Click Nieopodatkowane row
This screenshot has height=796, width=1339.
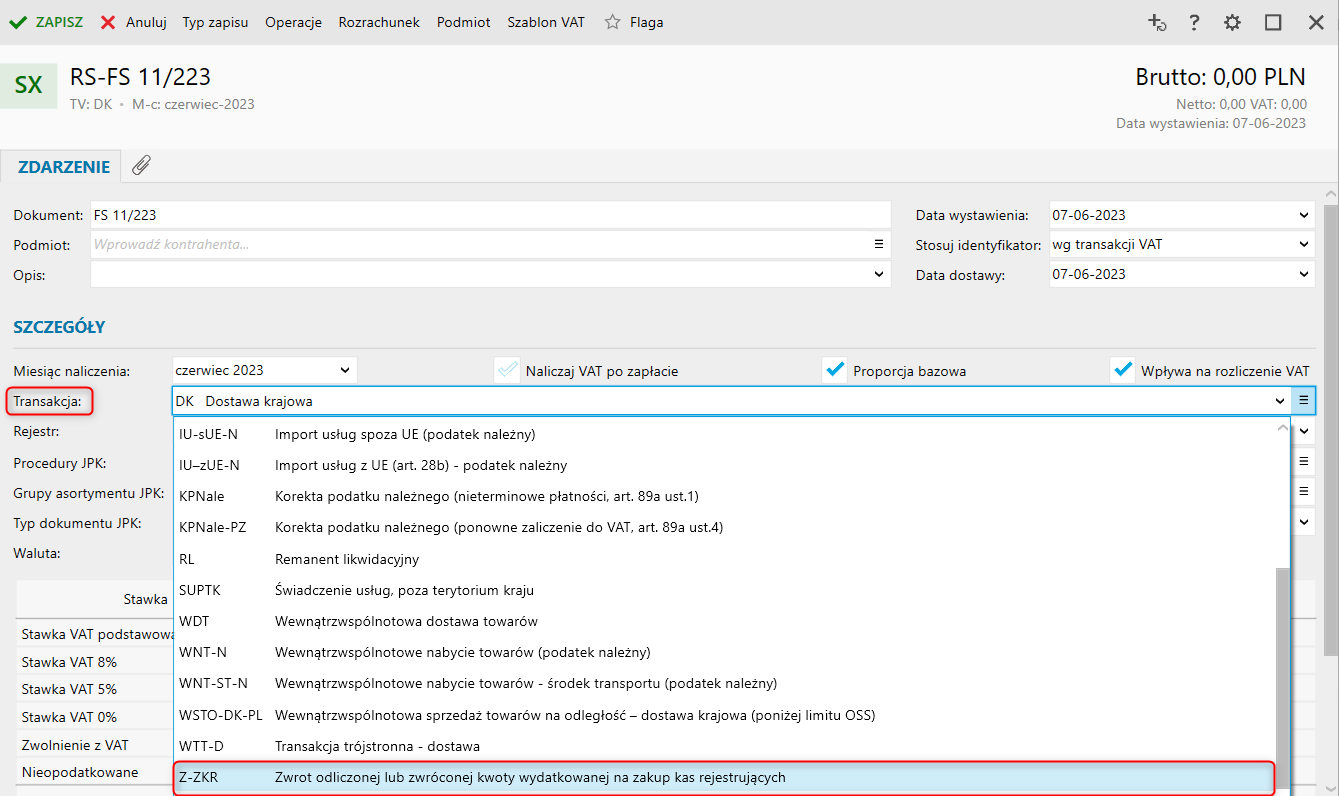click(97, 772)
